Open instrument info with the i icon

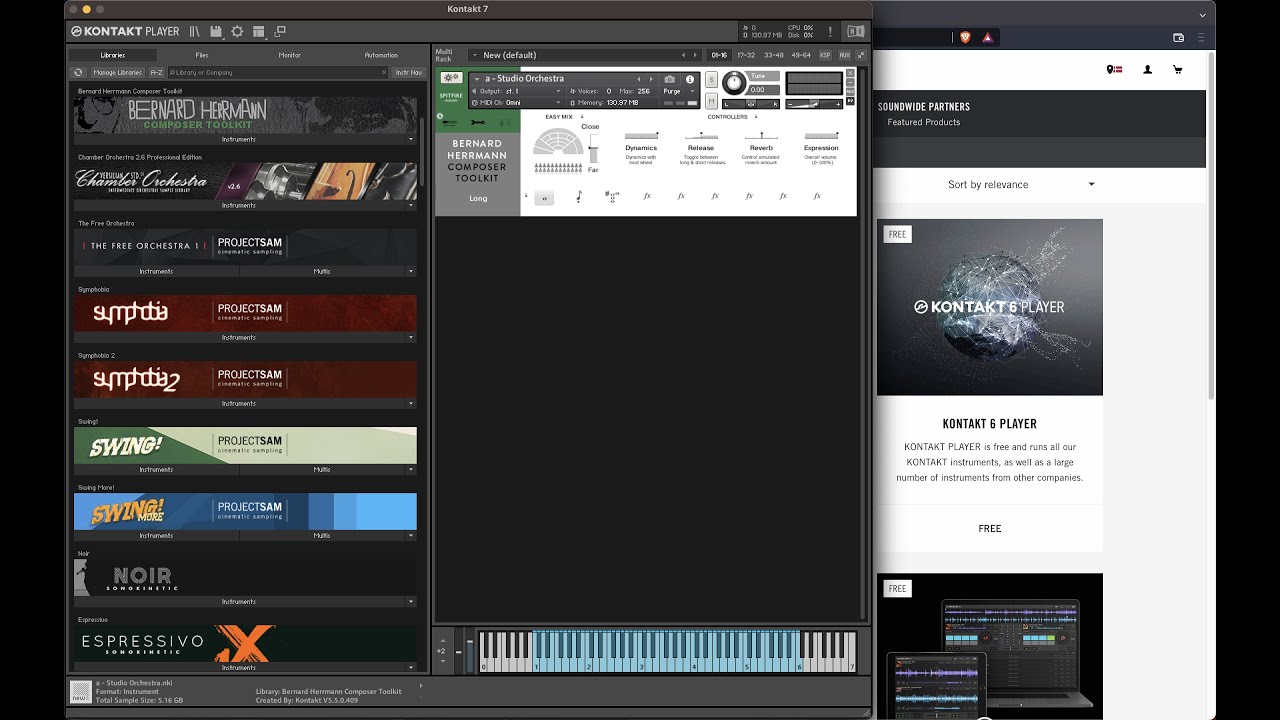click(690, 79)
